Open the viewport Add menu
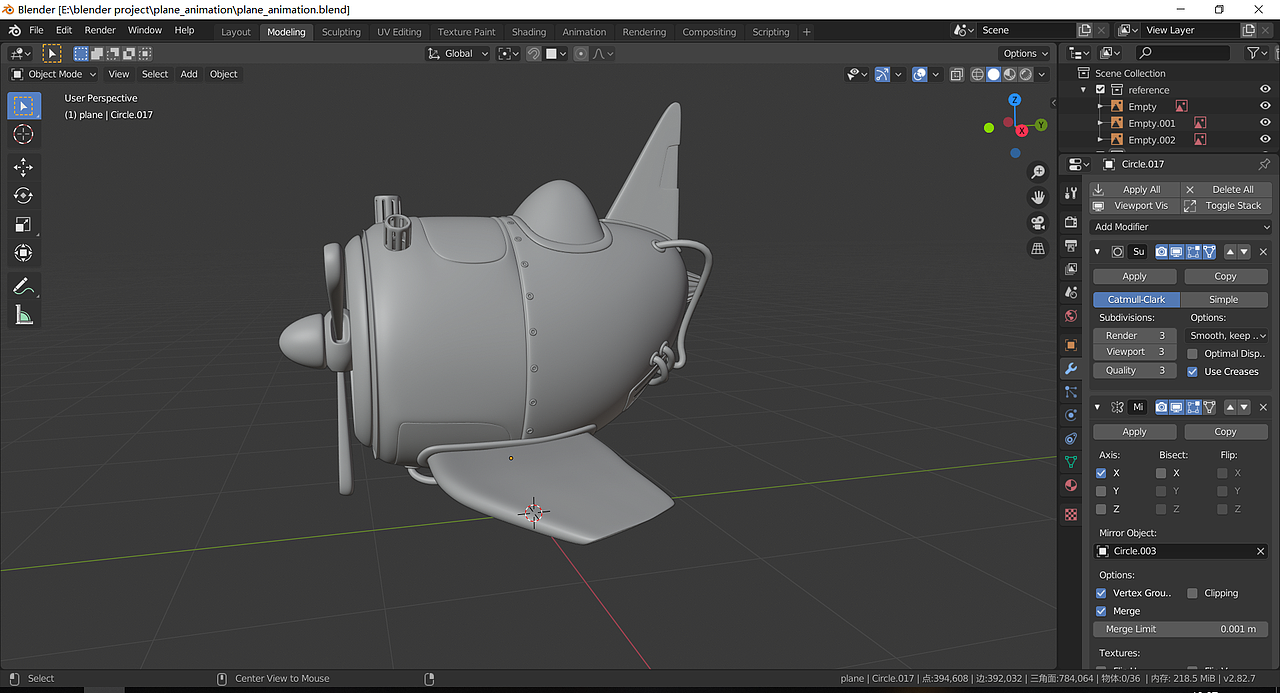Screen dimensions: 1280x693 coord(189,74)
